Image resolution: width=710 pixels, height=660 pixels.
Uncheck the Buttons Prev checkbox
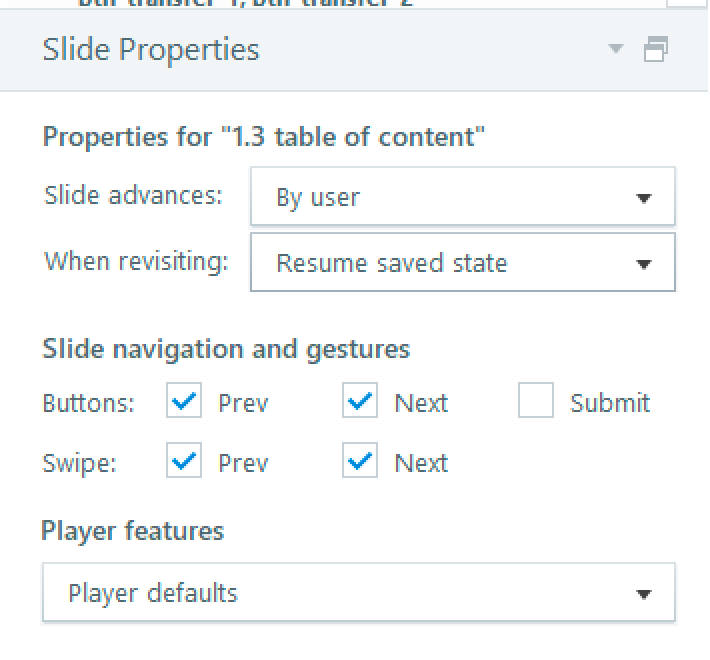[184, 402]
